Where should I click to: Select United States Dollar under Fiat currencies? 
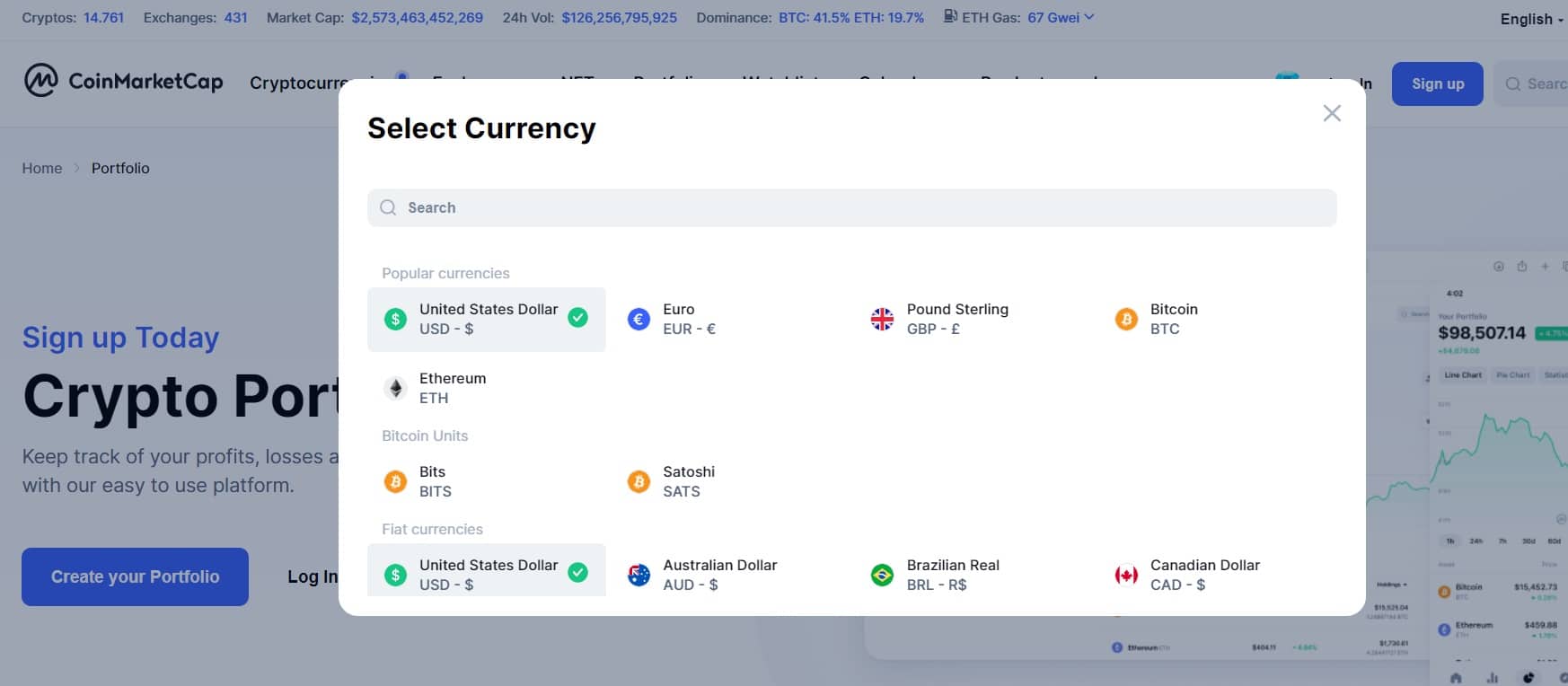tap(486, 571)
